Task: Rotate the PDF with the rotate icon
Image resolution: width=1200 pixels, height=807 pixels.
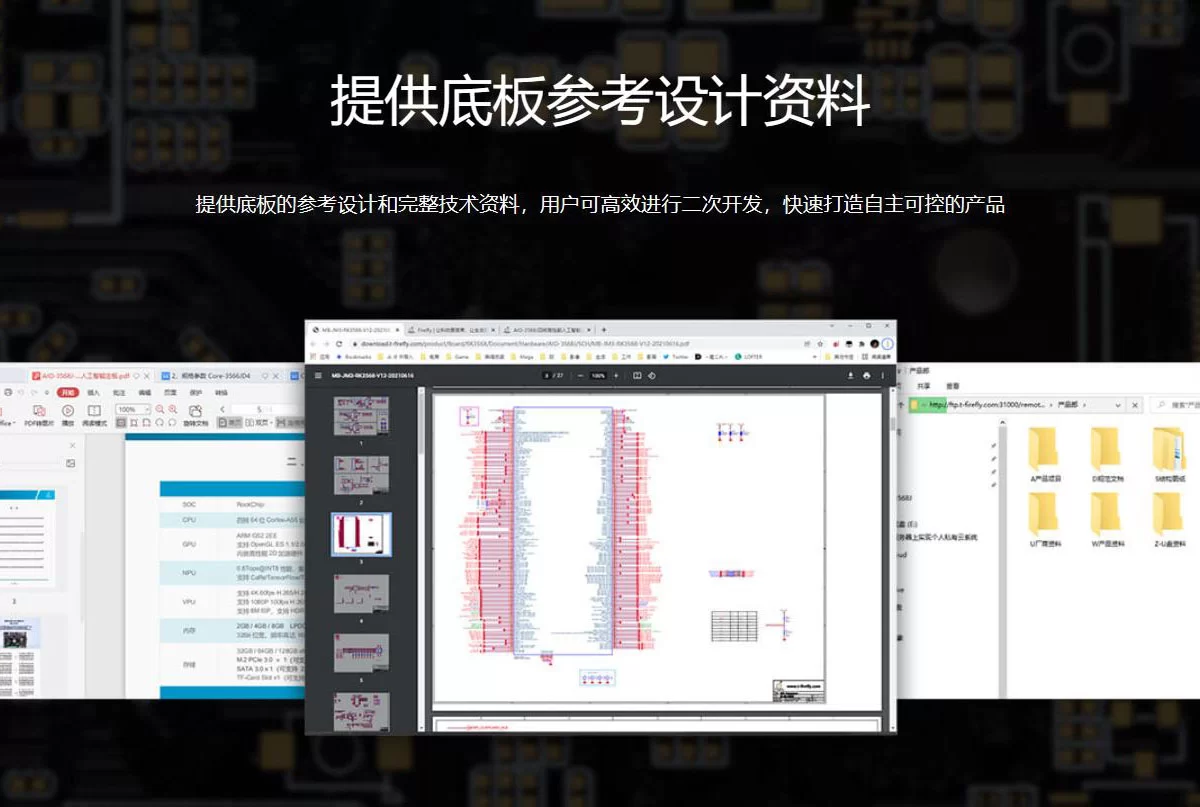Action: click(x=652, y=375)
